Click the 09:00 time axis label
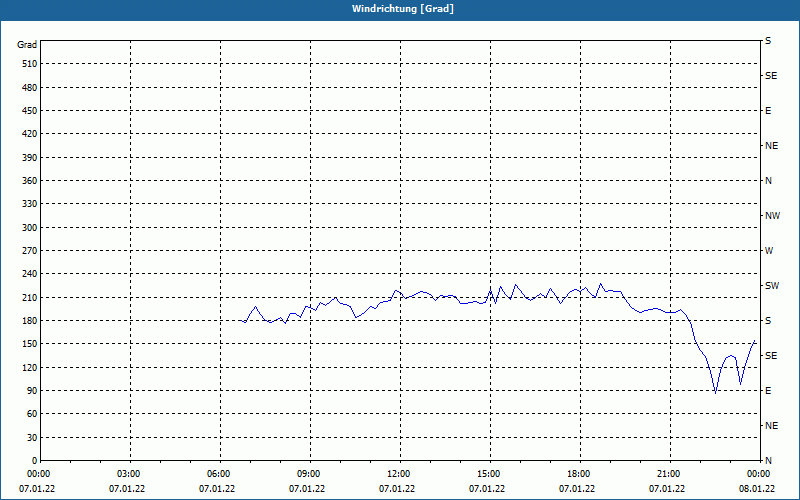Viewport: 800px width, 500px height. point(309,474)
